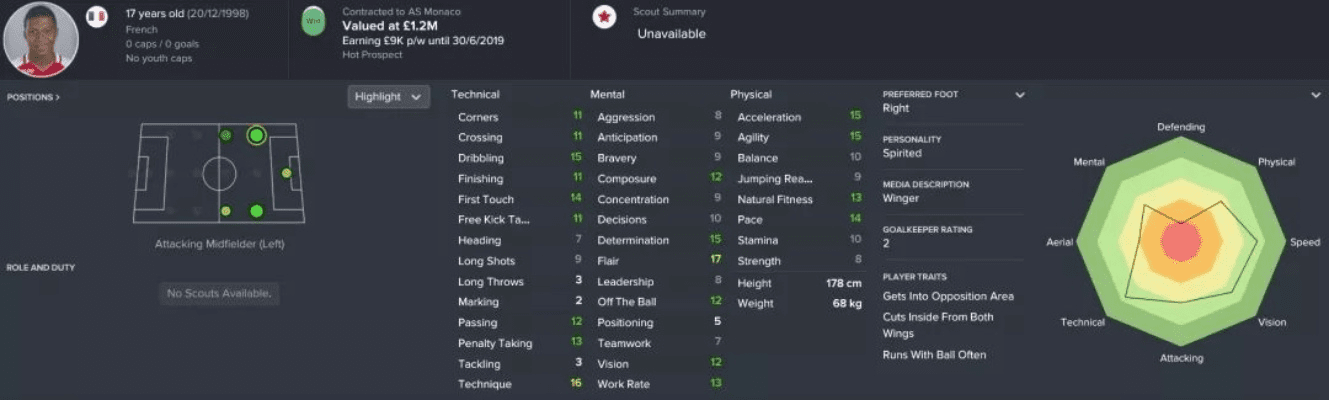1329x400 pixels.
Task: Expand the Preferred Foot panel chevron
Action: [x=1020, y=95]
